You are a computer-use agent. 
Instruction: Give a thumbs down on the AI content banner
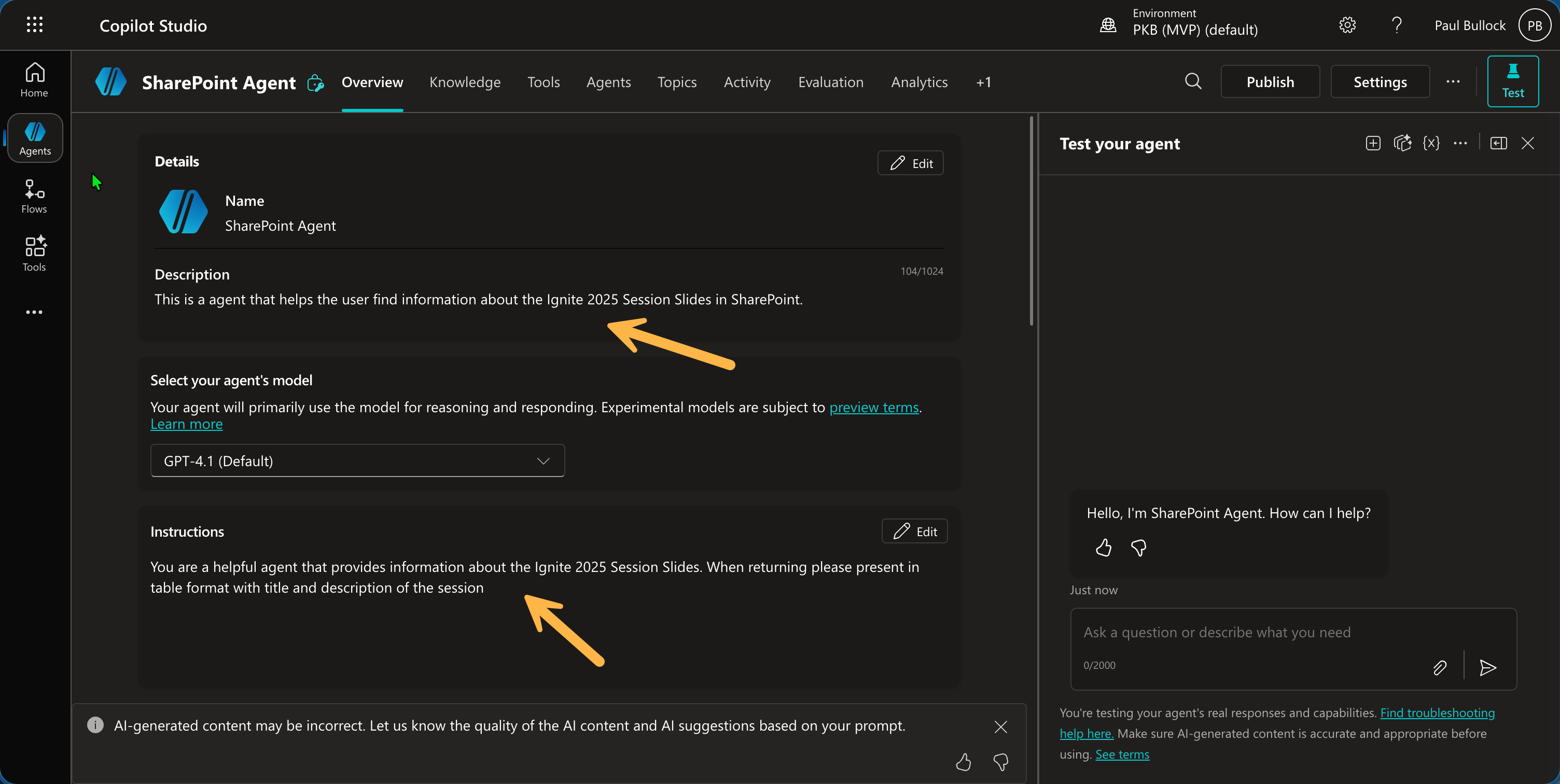click(1000, 762)
